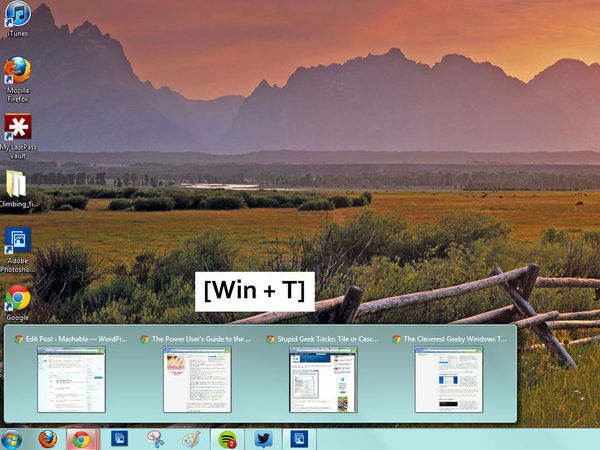Launch Snipping Tool scissors icon in taskbar
The image size is (600, 450).
[155, 438]
